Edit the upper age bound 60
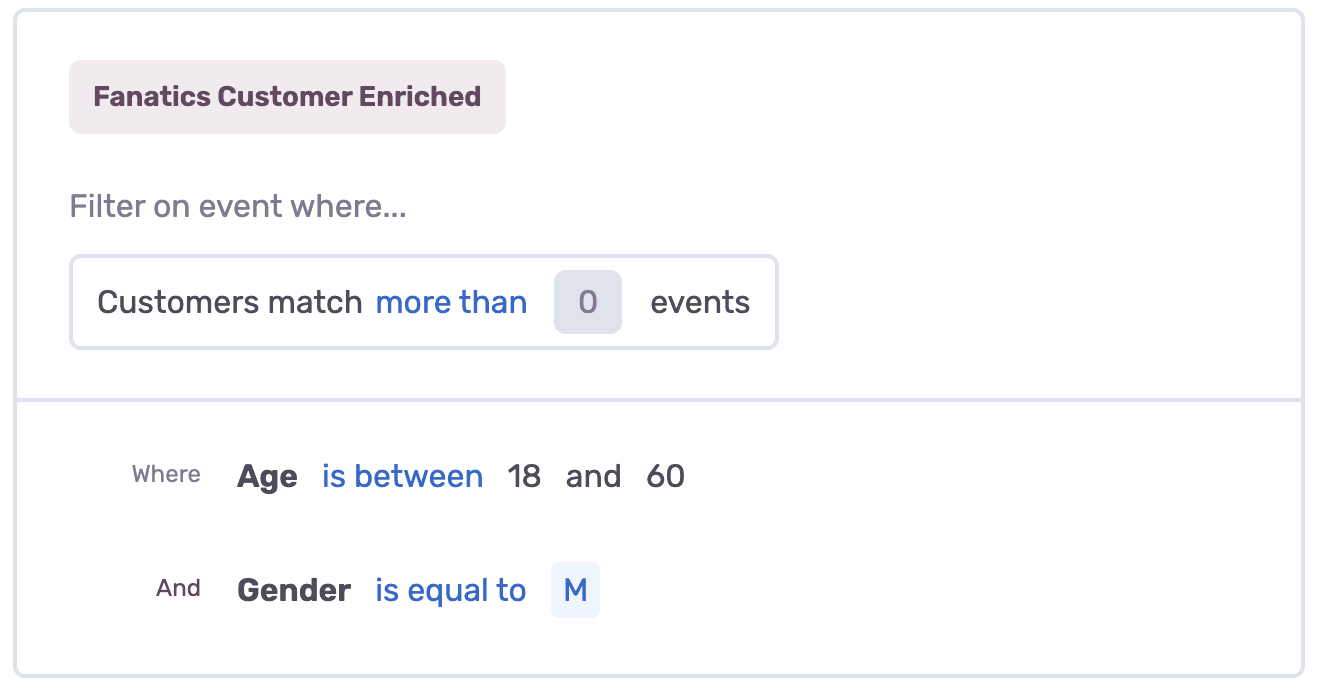This screenshot has height=692, width=1319. click(665, 476)
